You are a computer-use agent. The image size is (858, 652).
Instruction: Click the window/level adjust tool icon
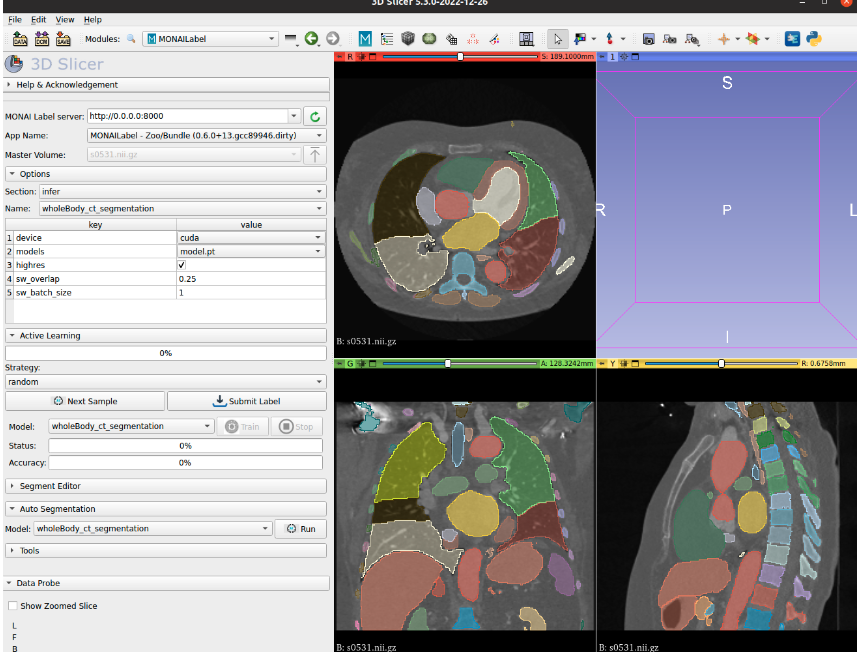[x=579, y=39]
